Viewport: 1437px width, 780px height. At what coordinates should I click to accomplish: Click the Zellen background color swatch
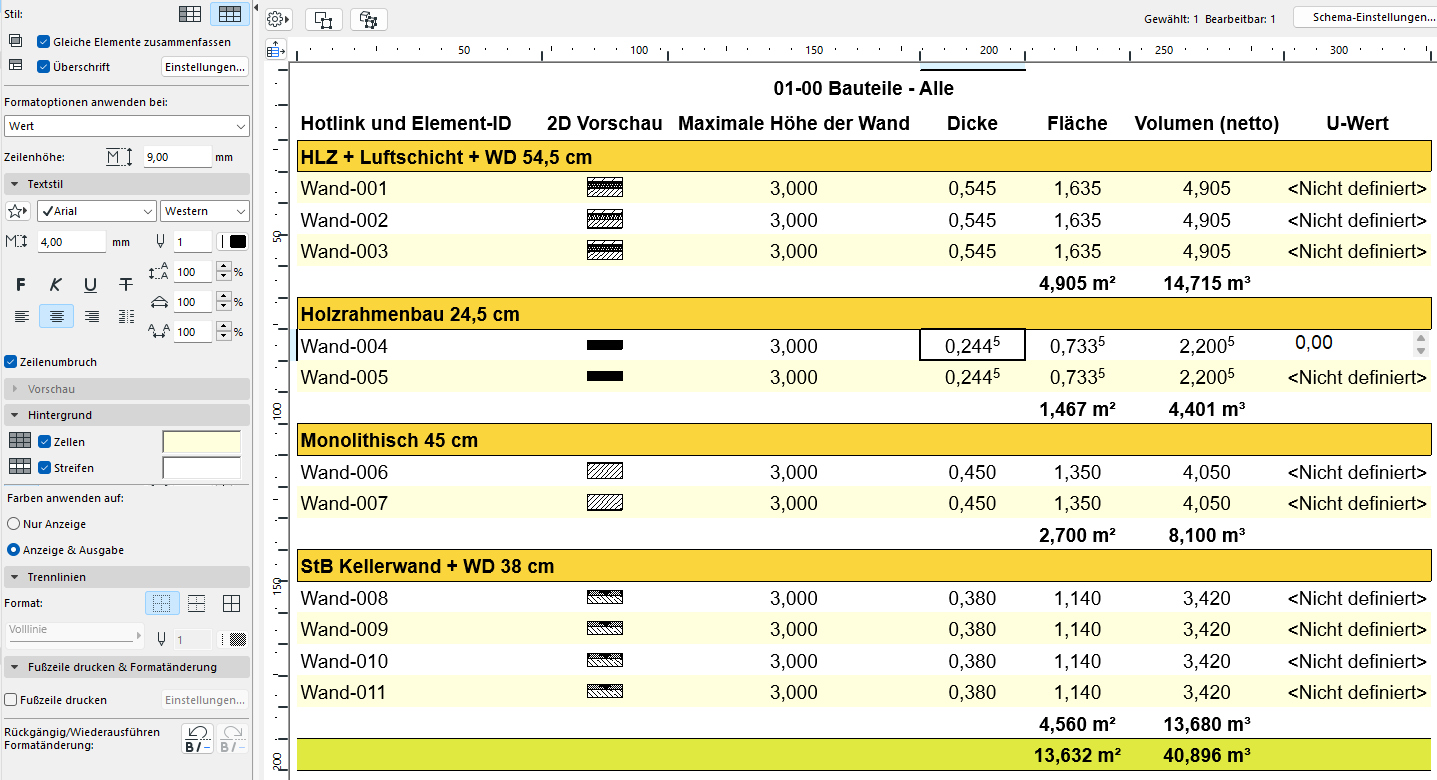(201, 442)
